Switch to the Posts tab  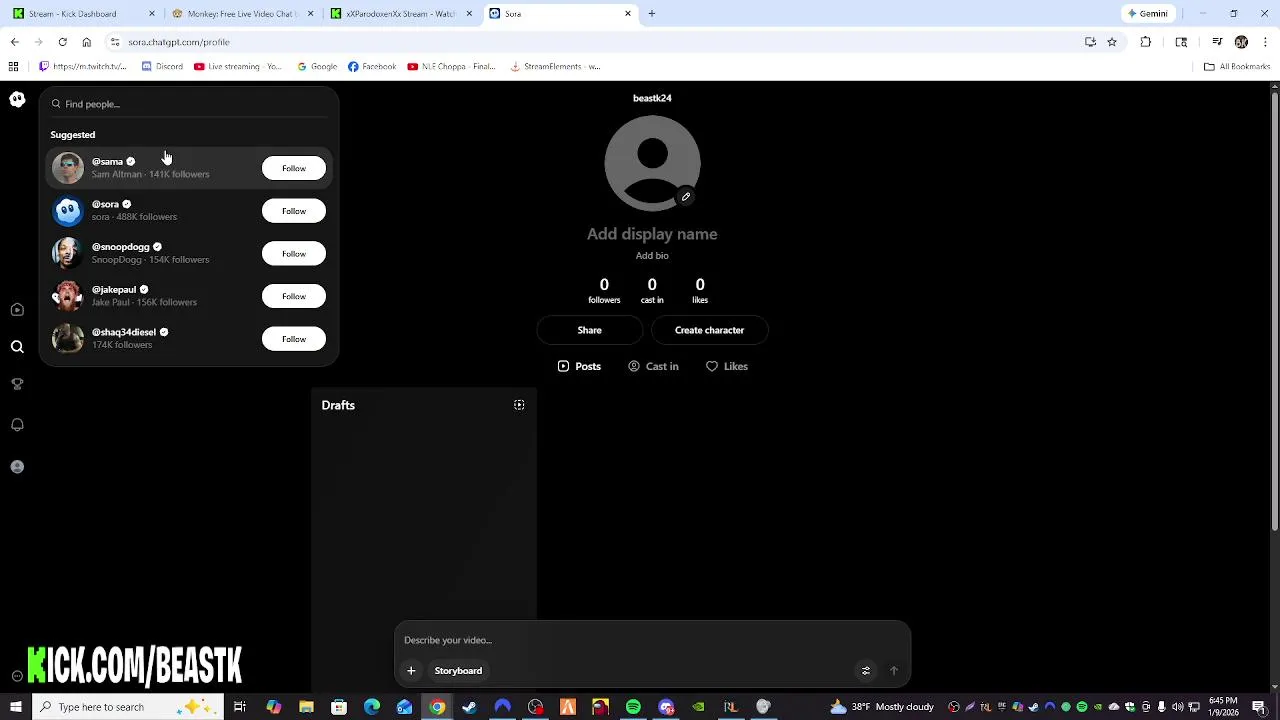[x=579, y=367]
